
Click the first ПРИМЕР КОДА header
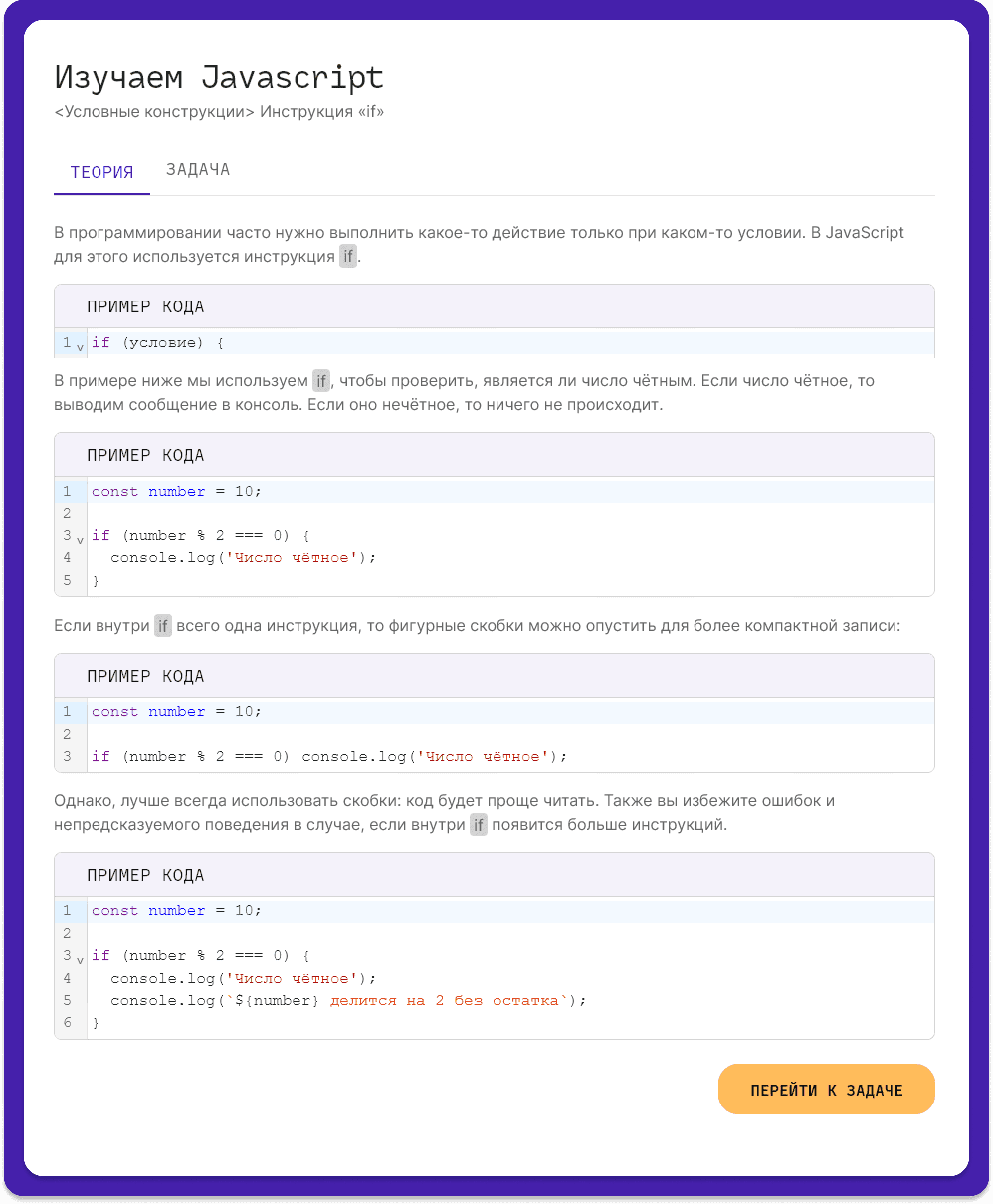tap(145, 307)
